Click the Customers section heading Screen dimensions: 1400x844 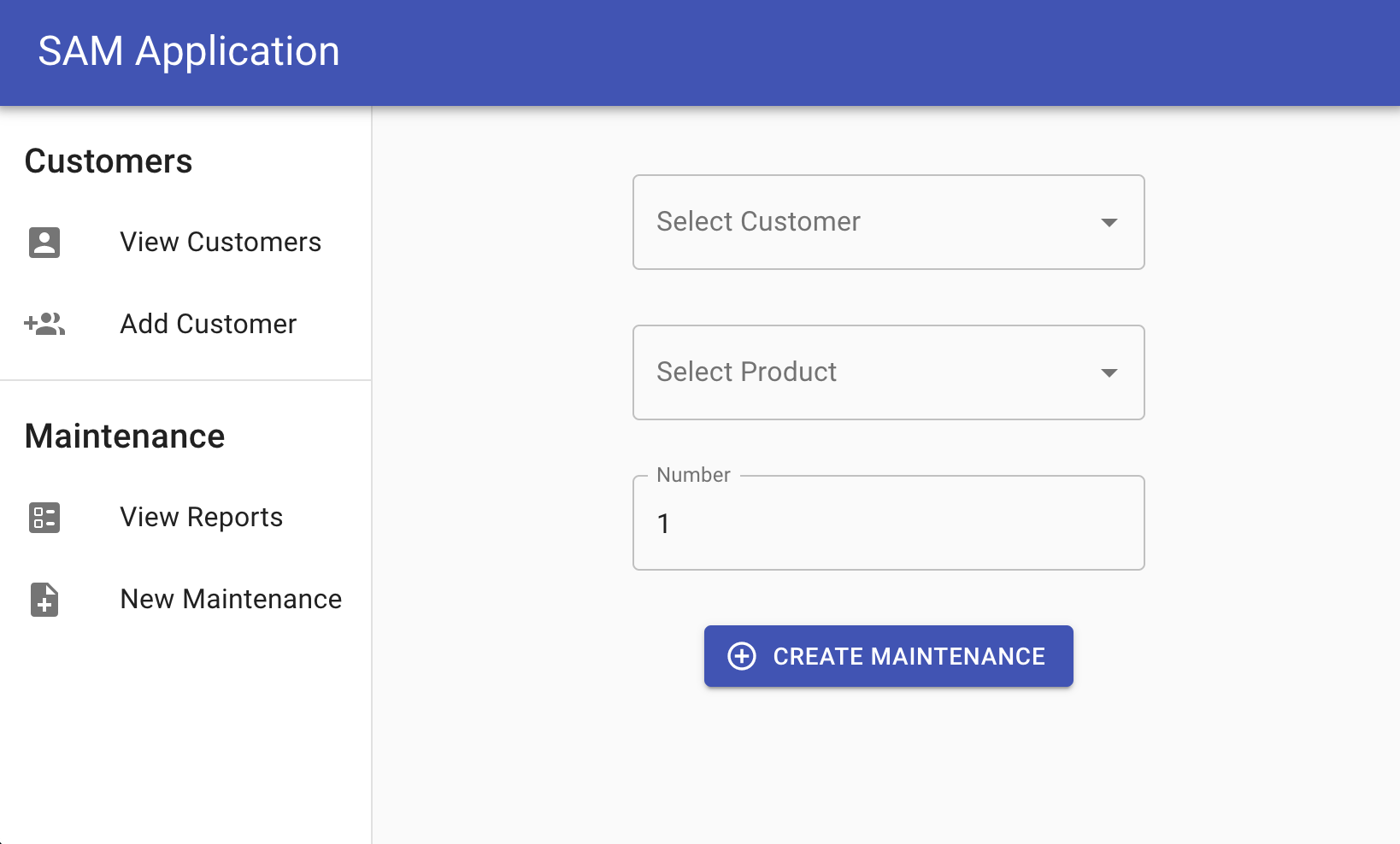click(x=109, y=161)
